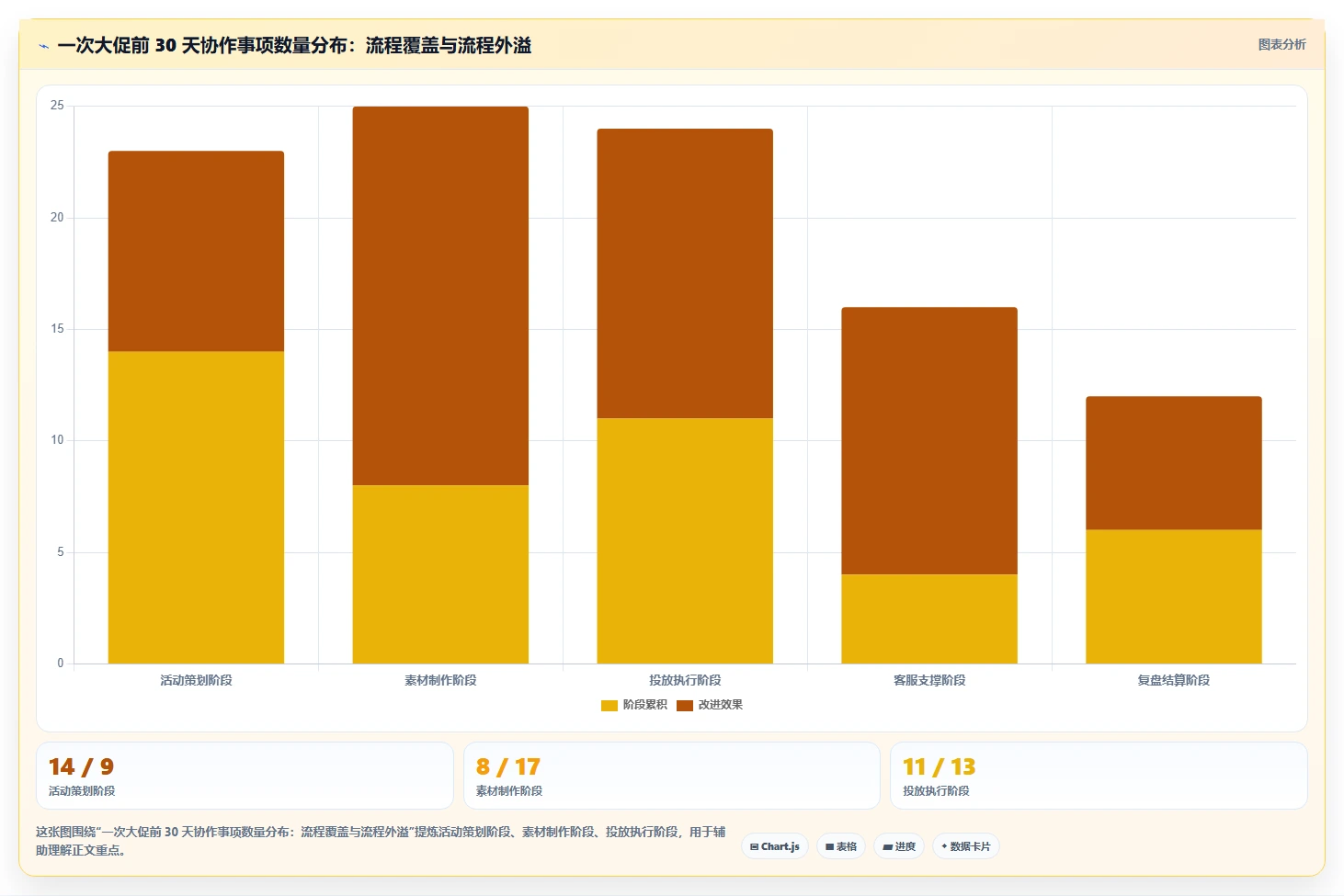Screen dimensions: 1344x896
Task: Click the 素材制作阶段 x-axis label
Action: (x=440, y=680)
